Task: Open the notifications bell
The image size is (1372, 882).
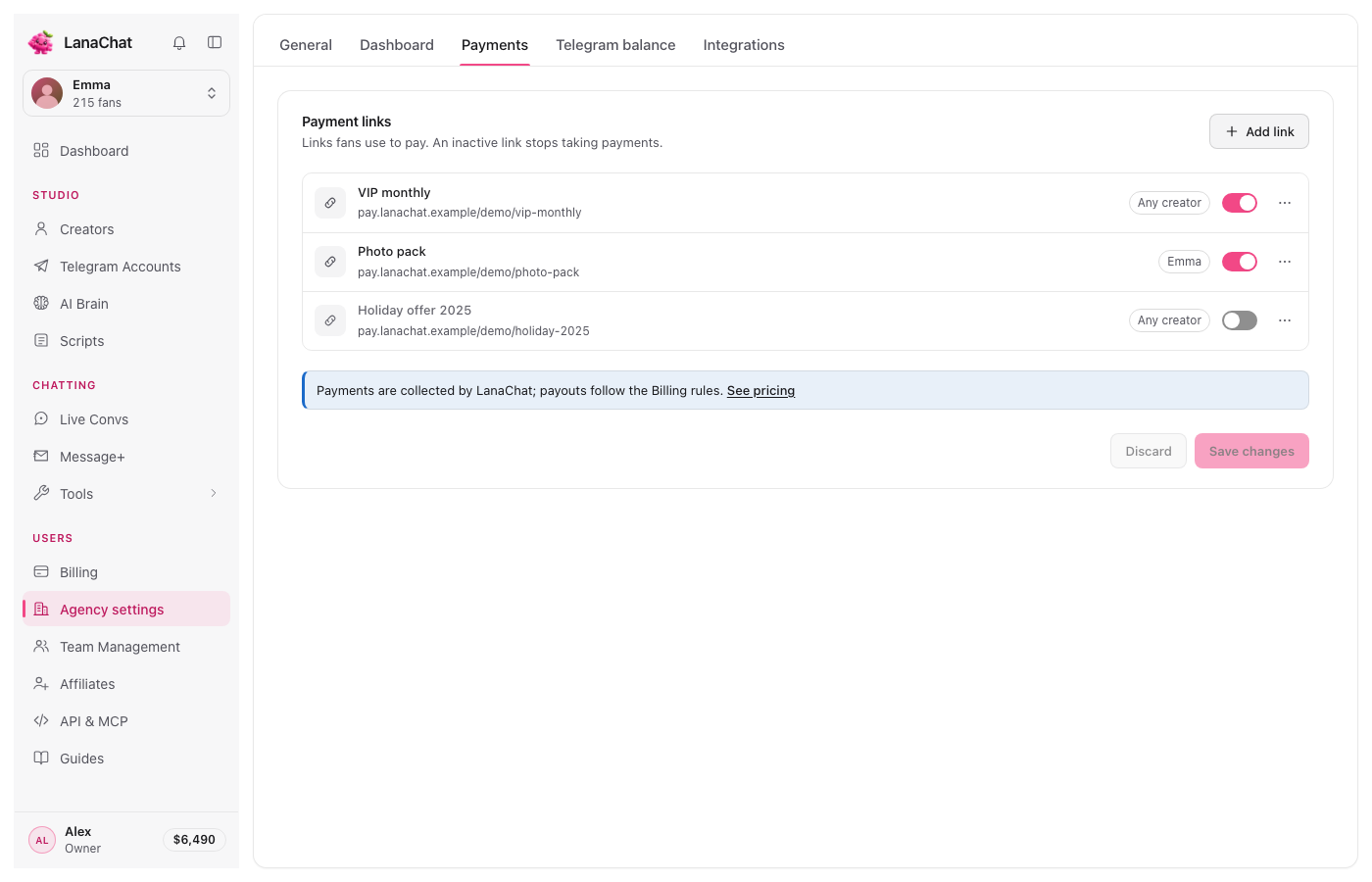Action: click(x=179, y=43)
